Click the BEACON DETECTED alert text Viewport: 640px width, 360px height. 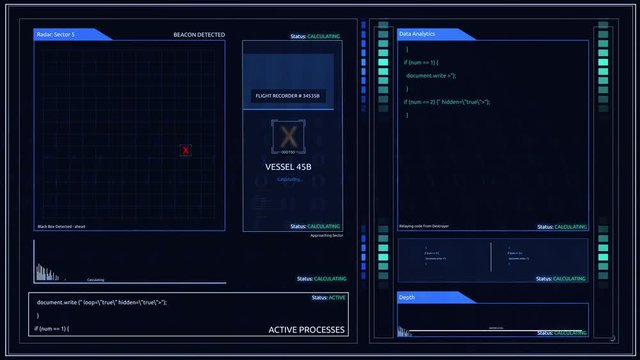tap(199, 35)
